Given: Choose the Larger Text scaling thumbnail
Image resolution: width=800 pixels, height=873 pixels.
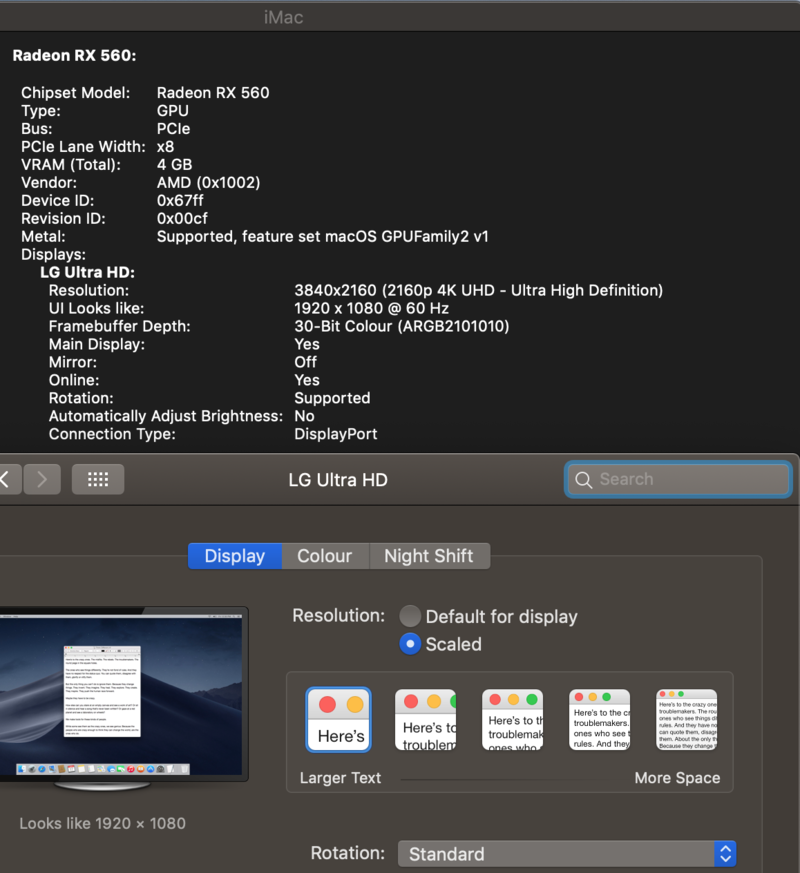Looking at the screenshot, I should [338, 720].
